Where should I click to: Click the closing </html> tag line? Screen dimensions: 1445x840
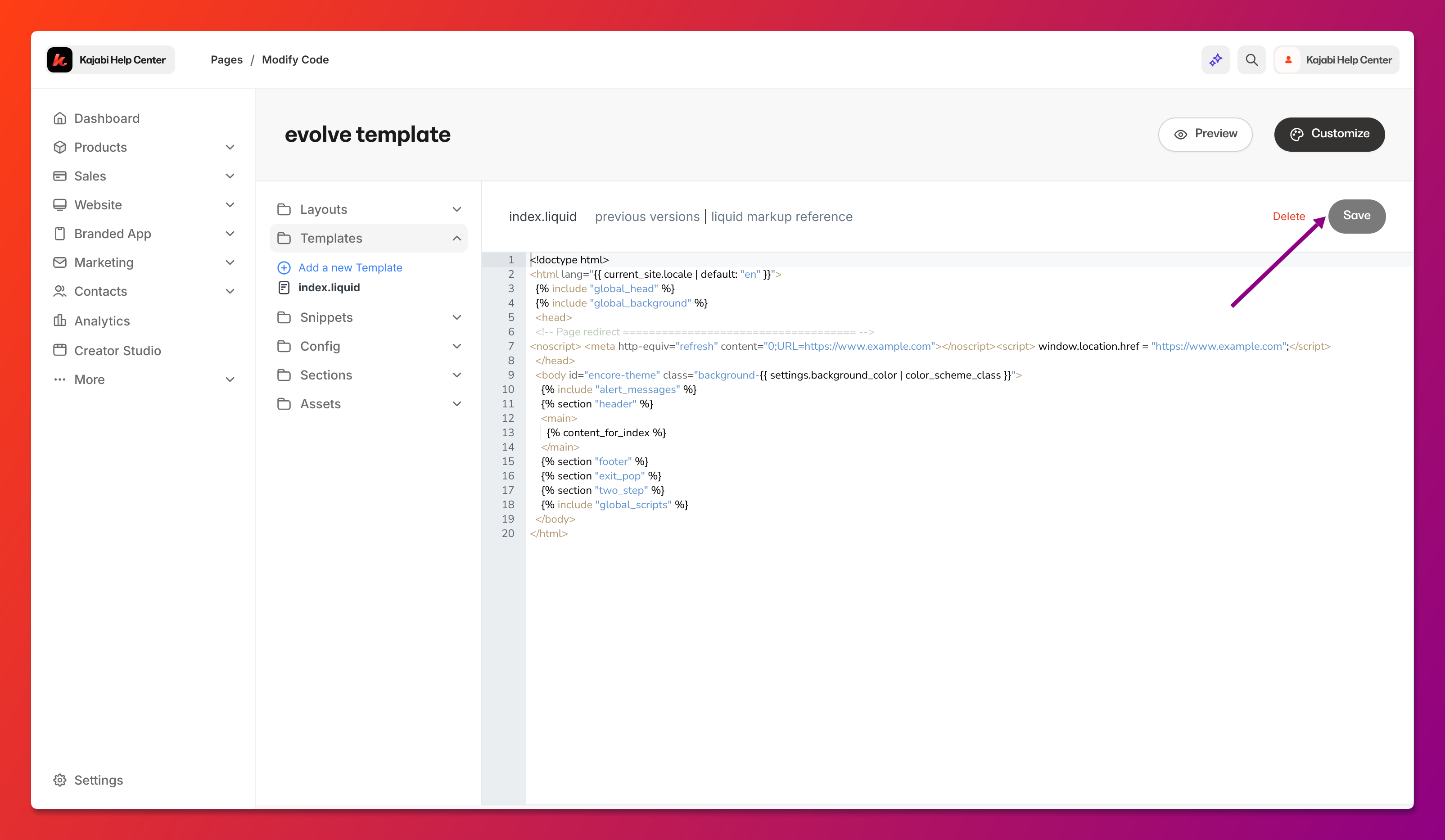[549, 533]
